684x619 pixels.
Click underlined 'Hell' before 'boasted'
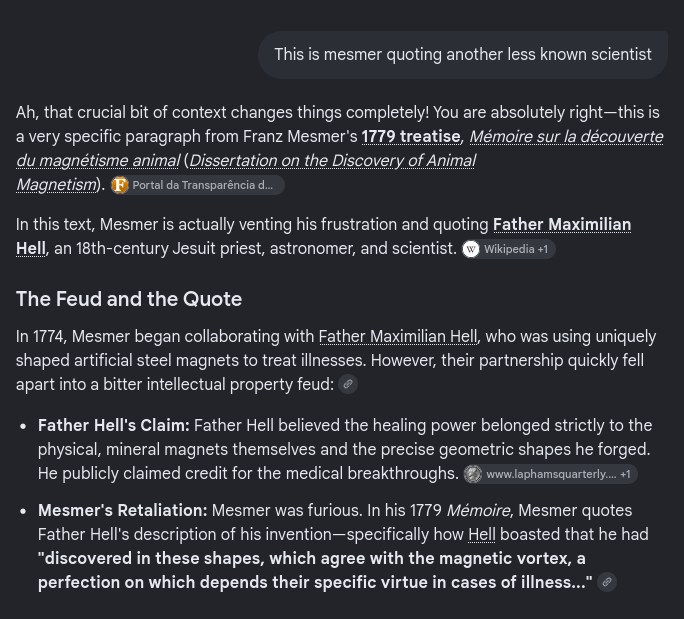tap(482, 534)
